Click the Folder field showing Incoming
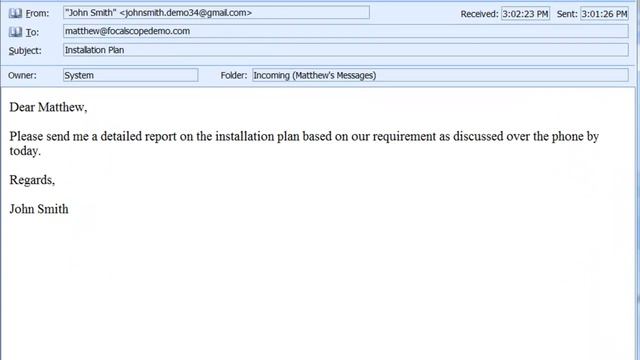This screenshot has height=360, width=640. coord(440,75)
